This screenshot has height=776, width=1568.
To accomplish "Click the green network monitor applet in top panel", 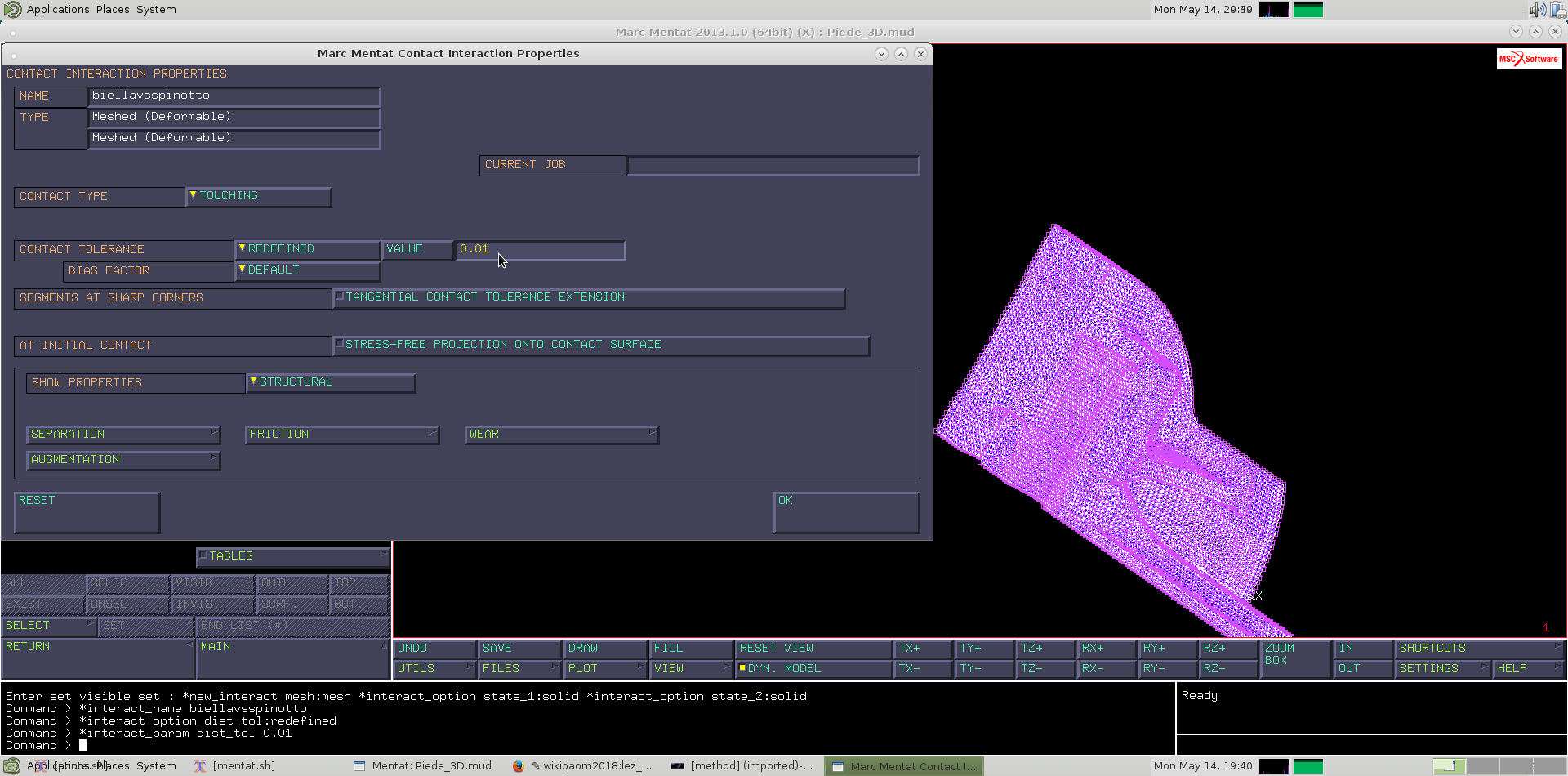I will (x=1308, y=10).
